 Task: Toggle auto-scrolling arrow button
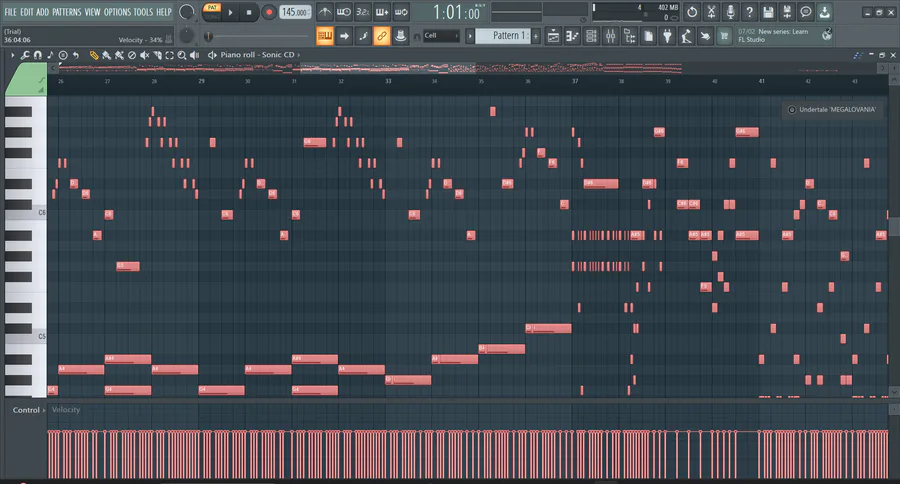coord(344,36)
